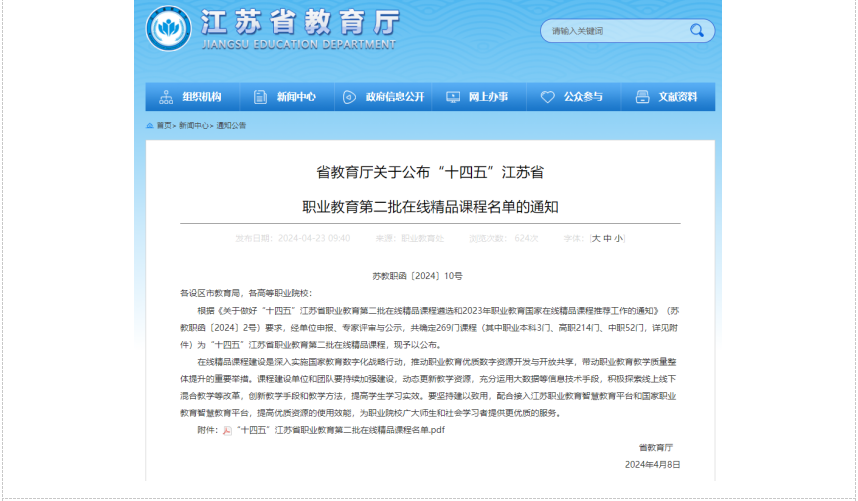Viewport: 858px width, 501px height.
Task: Set font size to 大 (large)
Action: (596, 239)
